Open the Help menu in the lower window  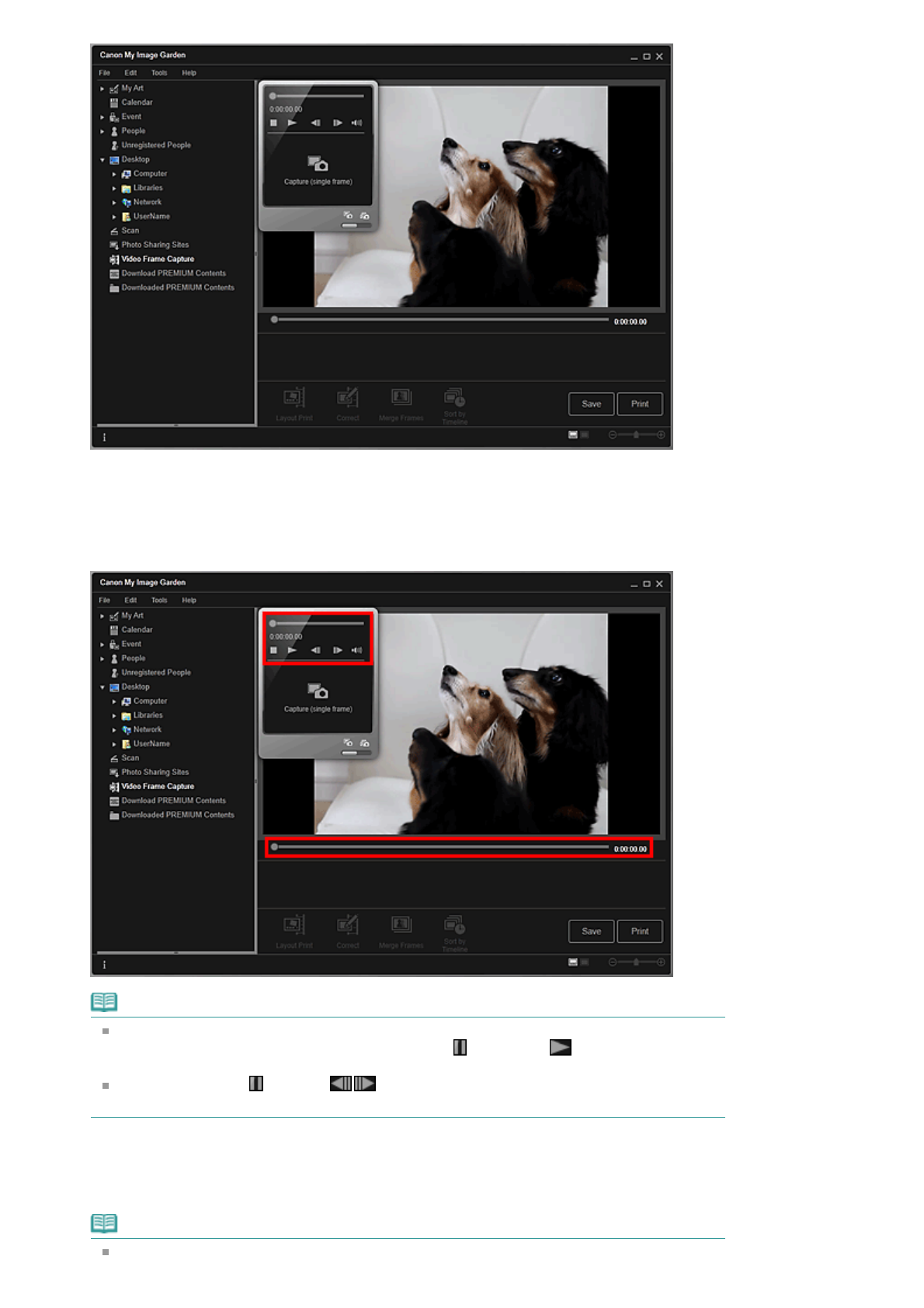tap(189, 600)
